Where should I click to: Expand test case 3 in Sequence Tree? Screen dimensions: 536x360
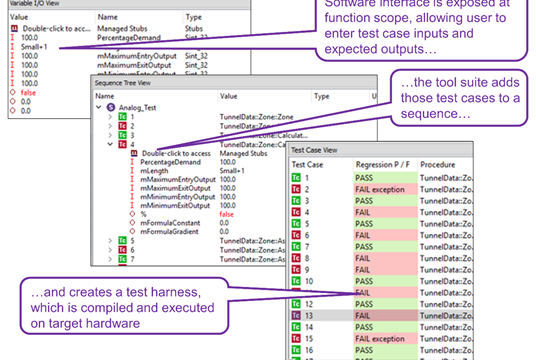pos(110,135)
